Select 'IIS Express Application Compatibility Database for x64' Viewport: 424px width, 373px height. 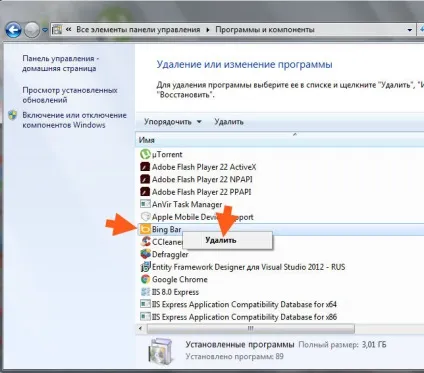coord(244,304)
